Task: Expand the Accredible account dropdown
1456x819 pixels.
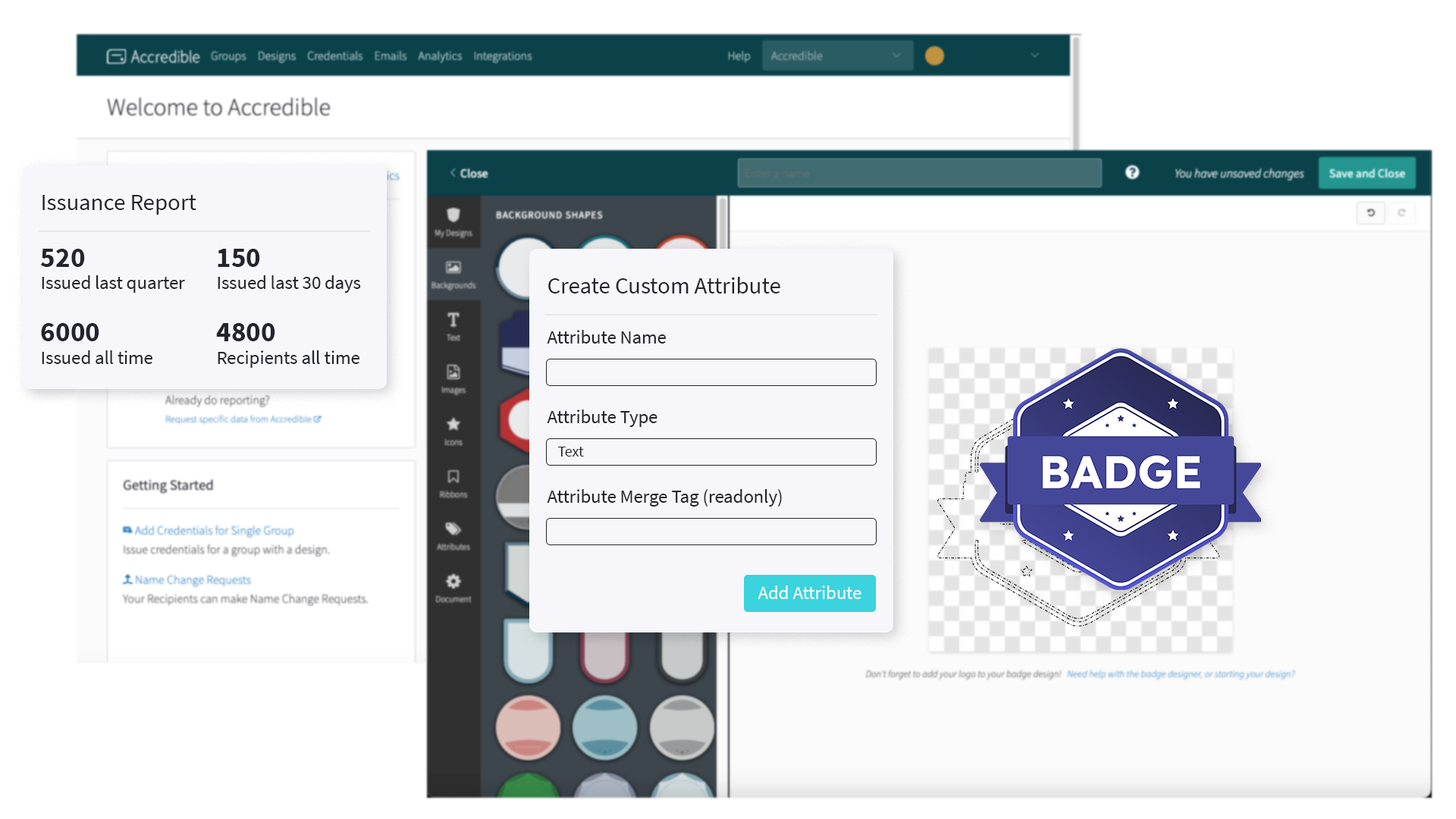Action: coord(836,56)
